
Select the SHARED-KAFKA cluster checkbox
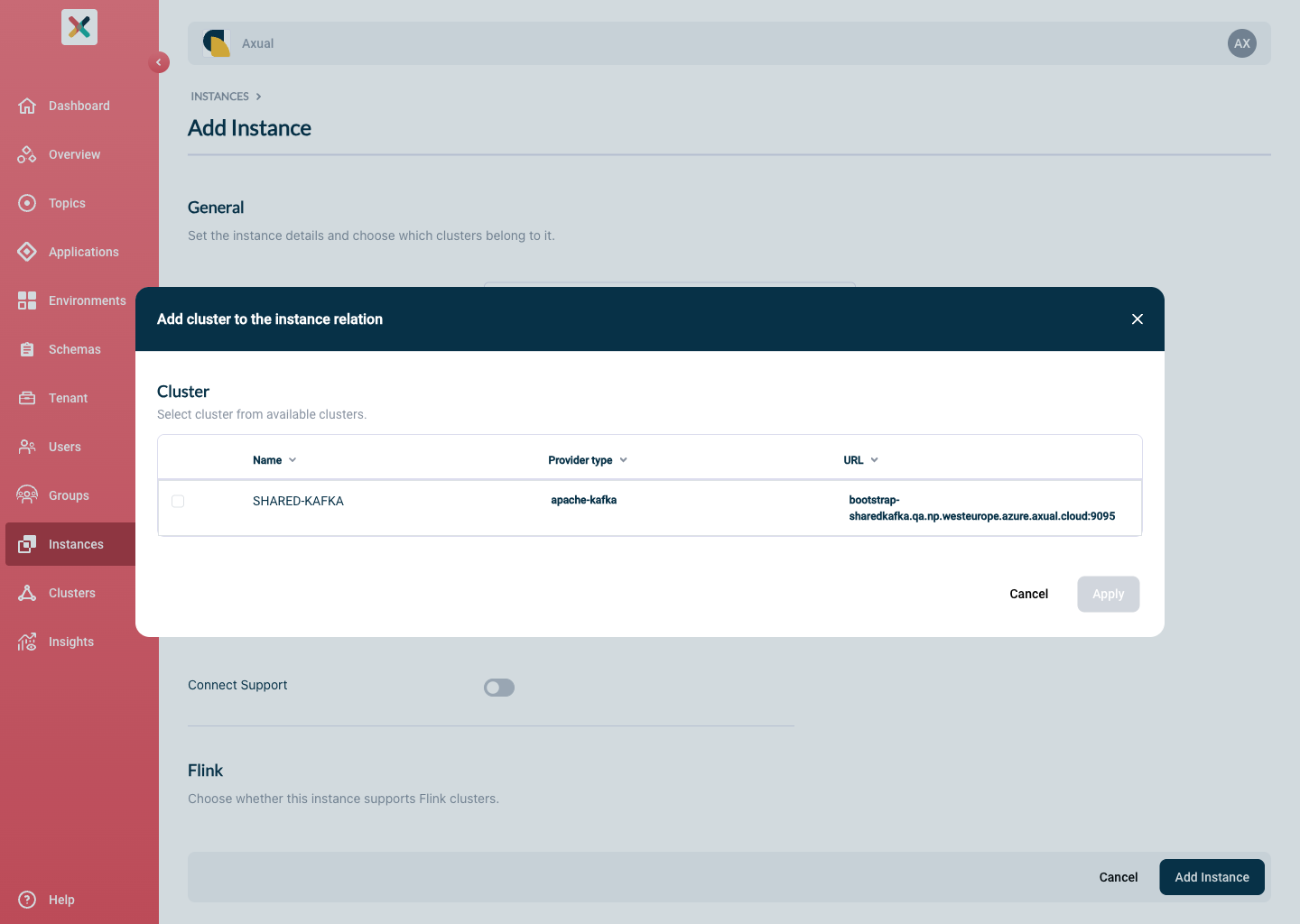pyautogui.click(x=178, y=501)
